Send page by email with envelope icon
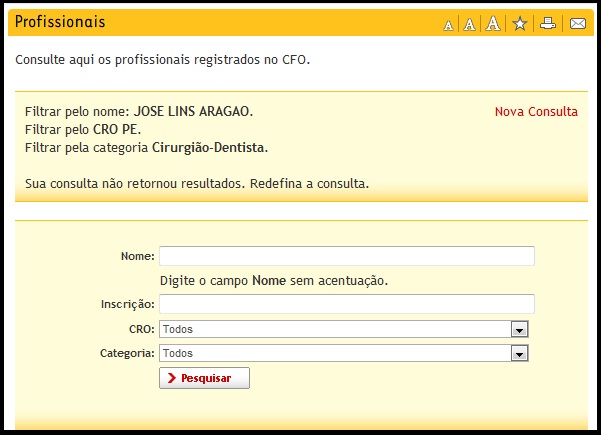Viewport: 601px width, 436px height. pyautogui.click(x=577, y=24)
